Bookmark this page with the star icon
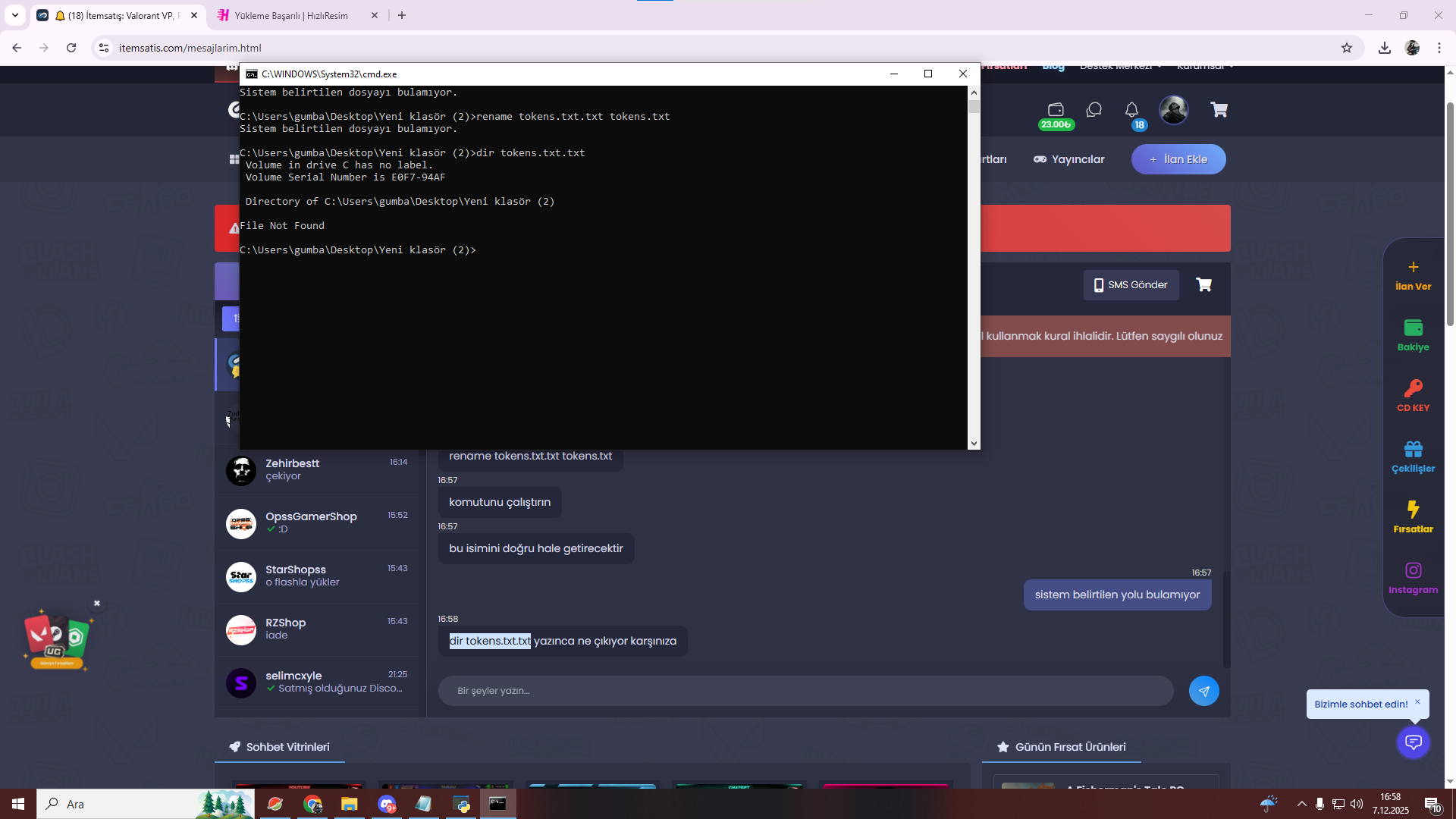Screen dimensions: 1456x819 point(1347,48)
